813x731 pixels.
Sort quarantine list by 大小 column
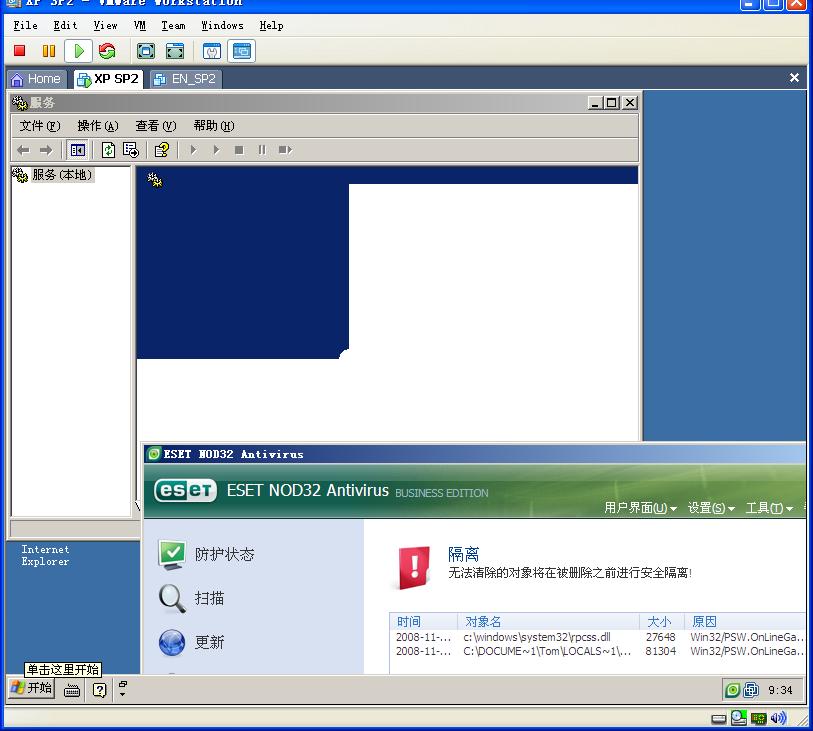662,621
